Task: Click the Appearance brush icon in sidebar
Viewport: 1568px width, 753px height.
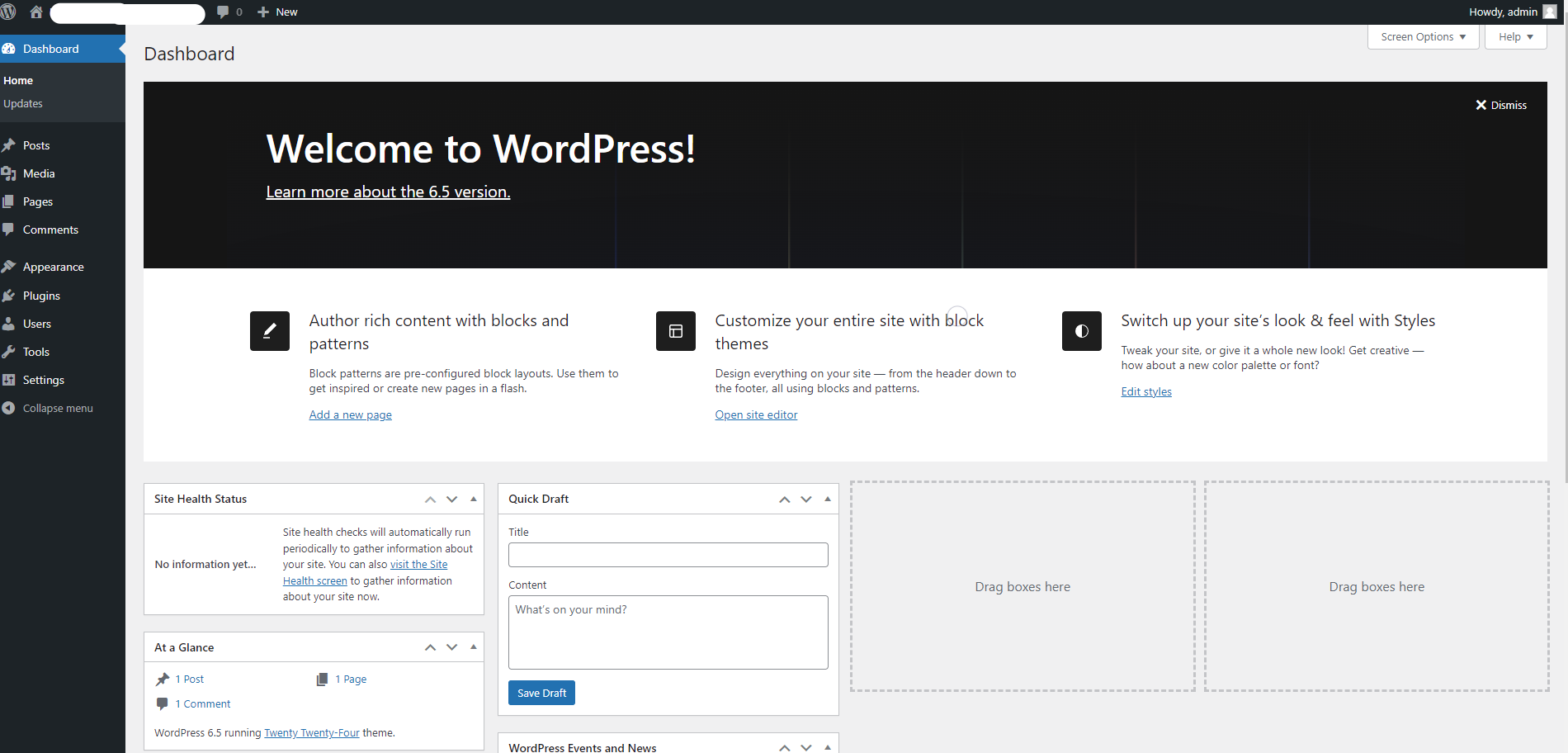Action: (x=9, y=267)
